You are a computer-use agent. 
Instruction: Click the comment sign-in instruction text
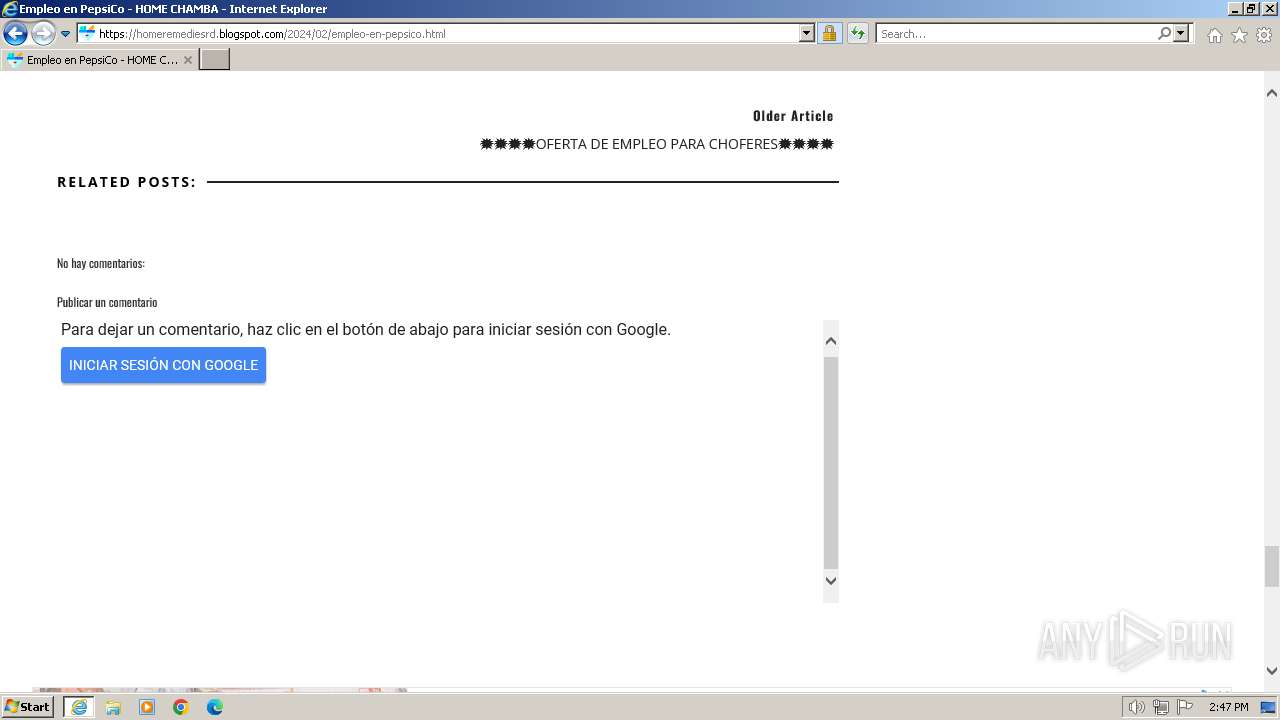coord(366,329)
